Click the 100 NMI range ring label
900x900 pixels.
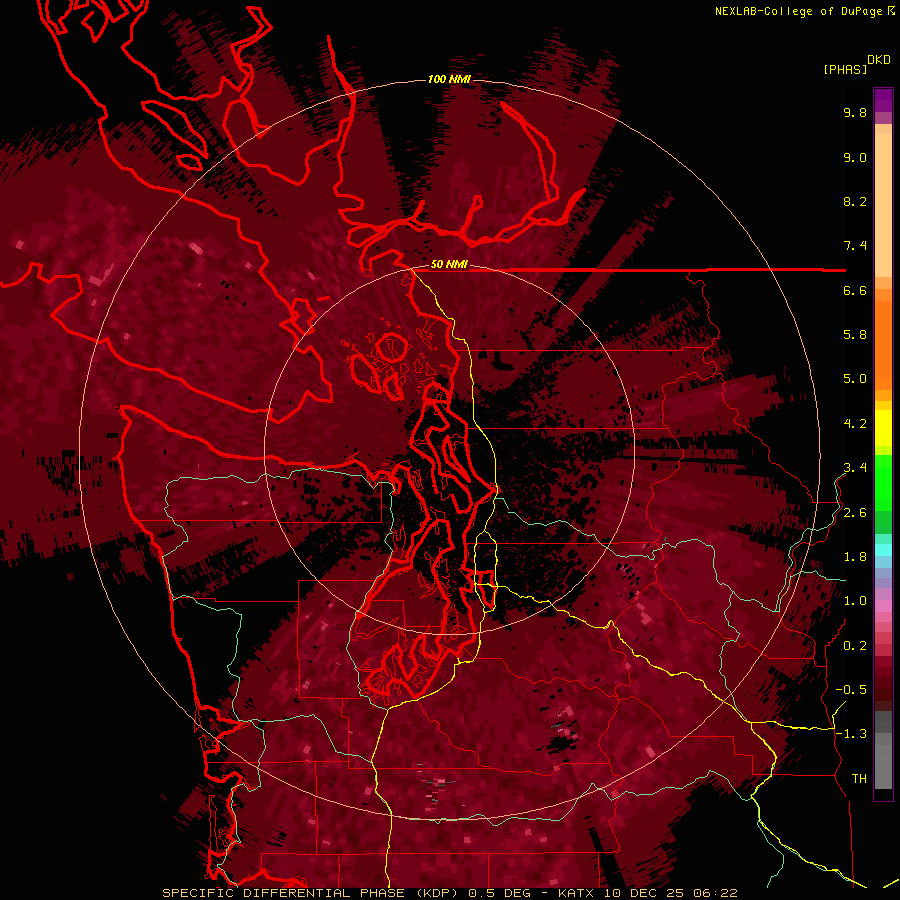[449, 79]
